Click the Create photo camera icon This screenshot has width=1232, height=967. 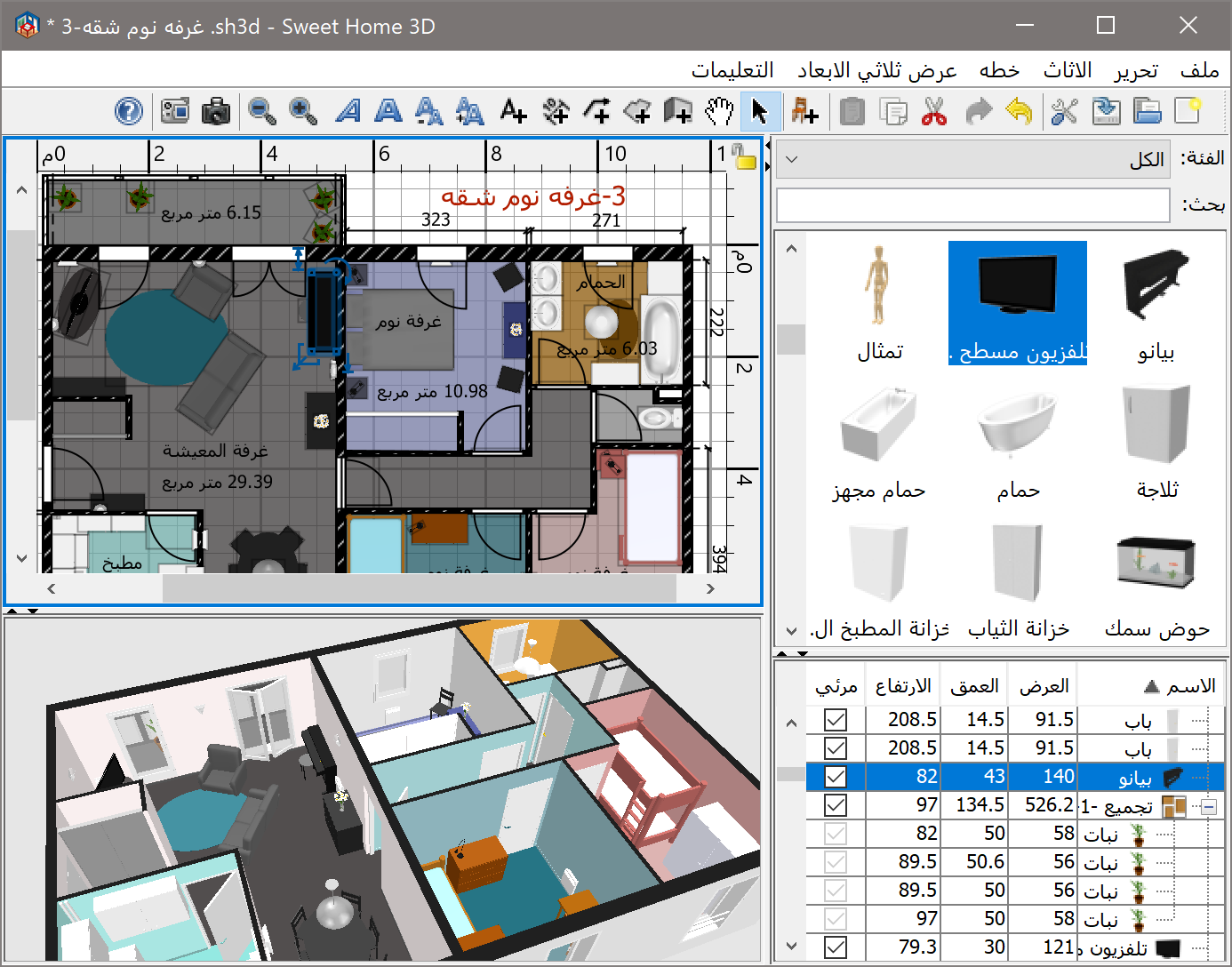(x=216, y=112)
